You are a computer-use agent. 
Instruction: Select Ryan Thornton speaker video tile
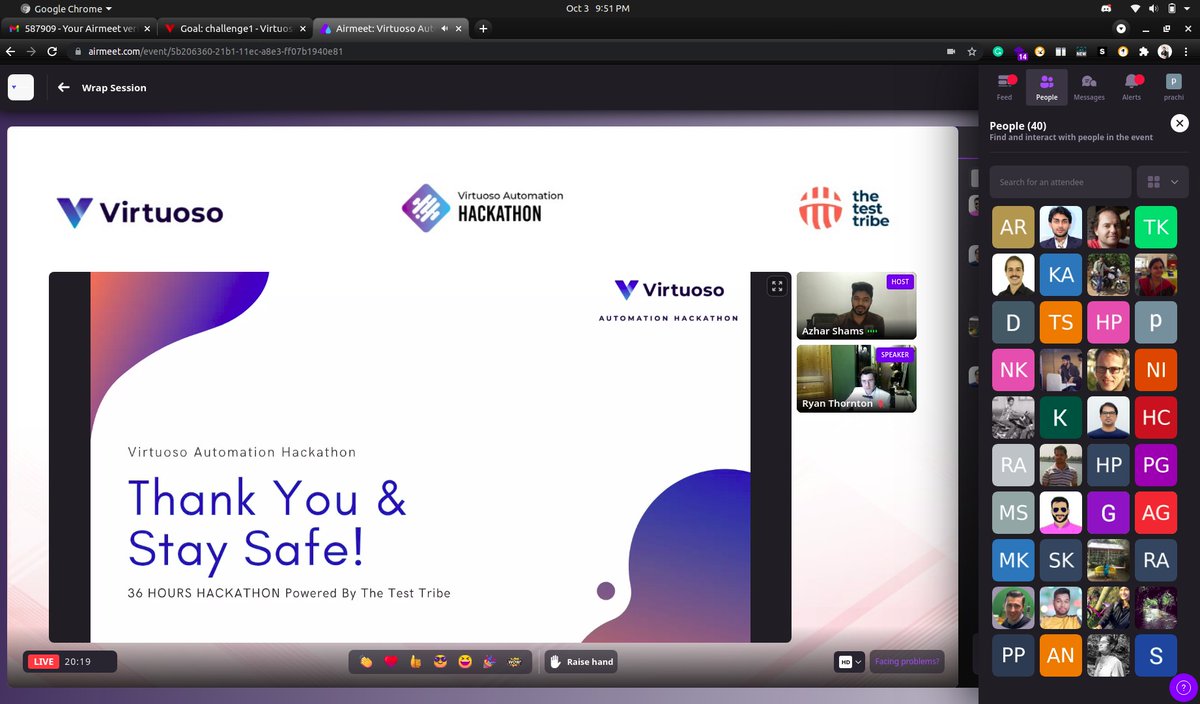pyautogui.click(x=856, y=378)
